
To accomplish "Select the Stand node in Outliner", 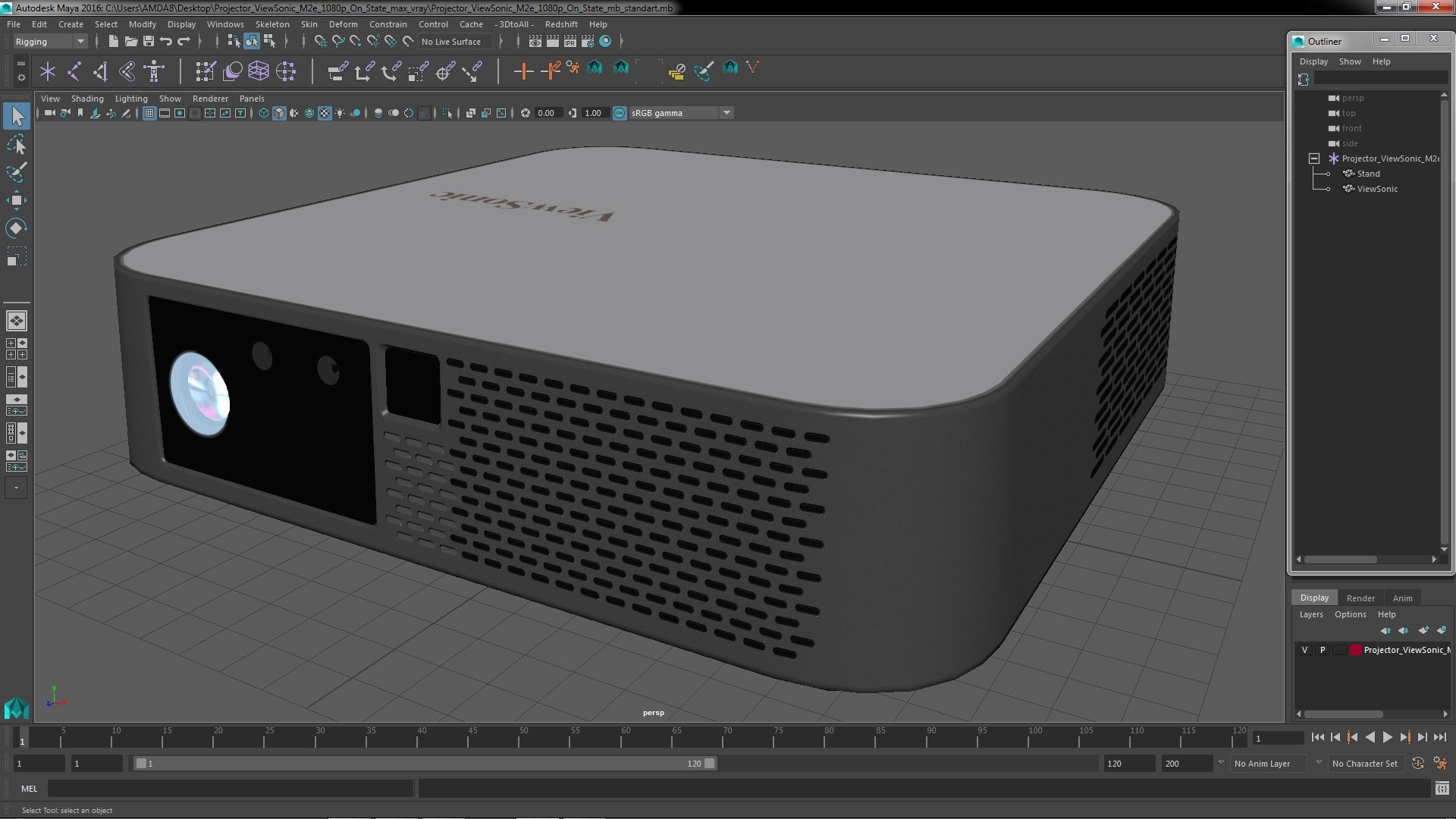I will point(1368,174).
